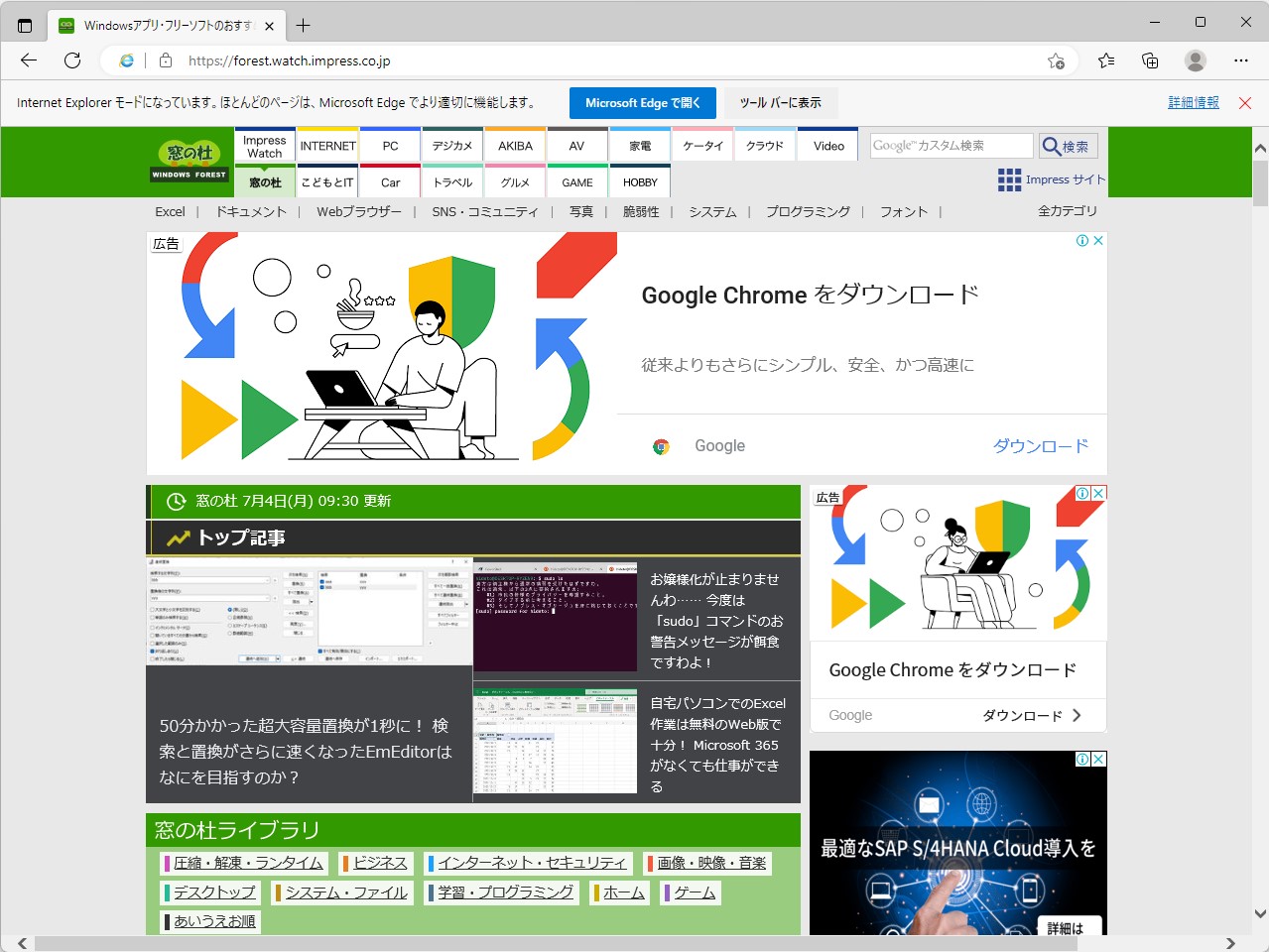Open the EmEditor article thumbnail
The width and height of the screenshot is (1269, 952).
click(x=309, y=615)
